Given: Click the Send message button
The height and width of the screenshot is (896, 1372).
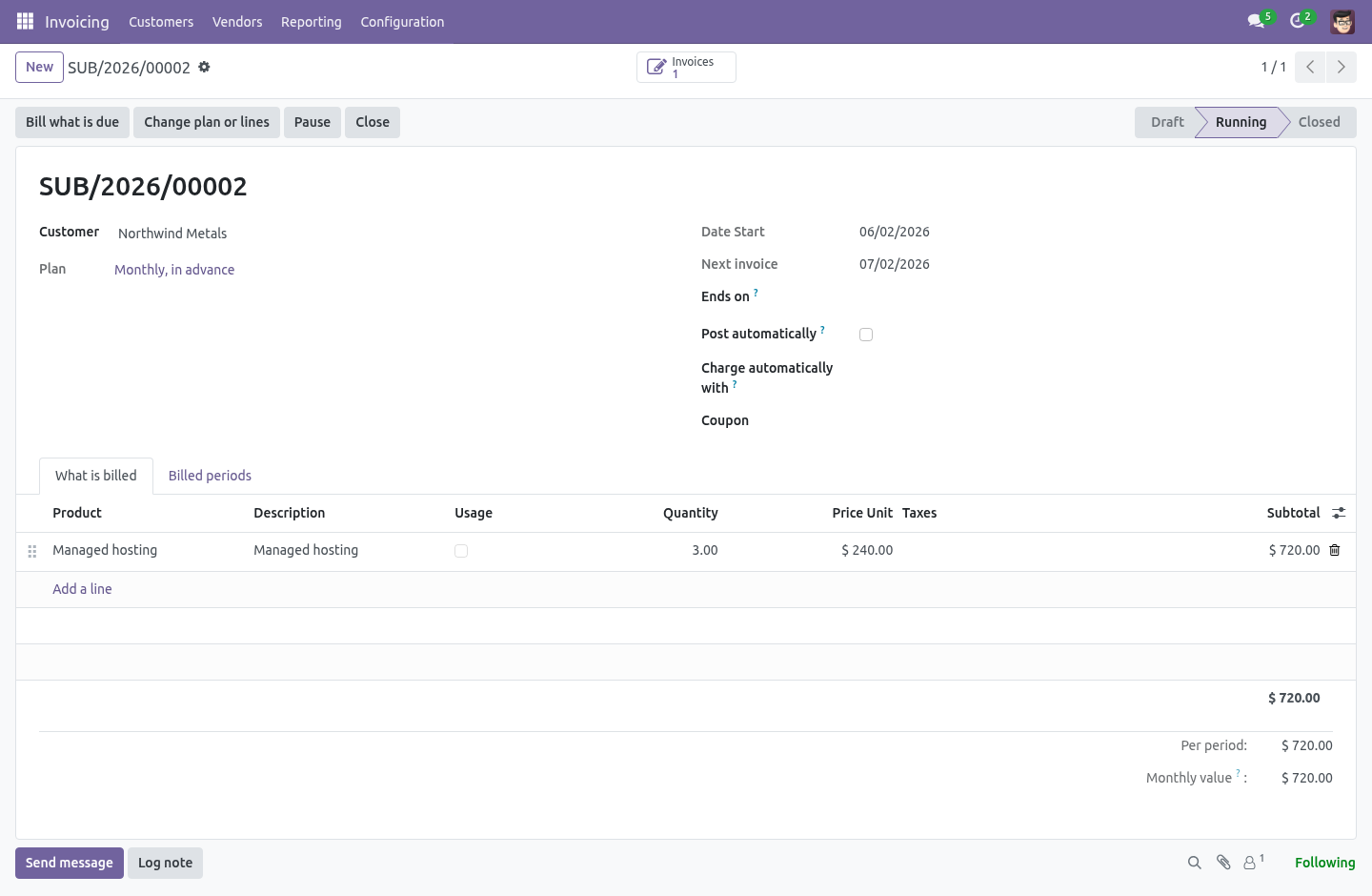Looking at the screenshot, I should 70,863.
